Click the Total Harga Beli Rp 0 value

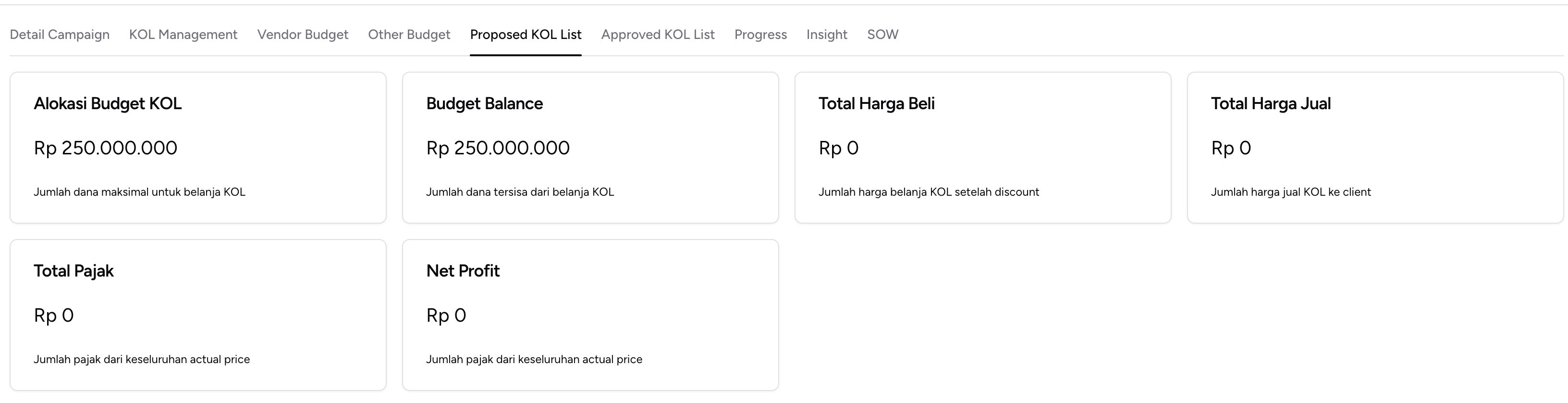click(x=838, y=148)
